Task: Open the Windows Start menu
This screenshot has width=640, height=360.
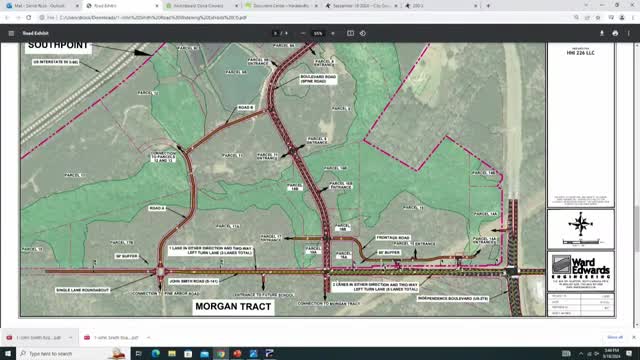Action: point(8,353)
